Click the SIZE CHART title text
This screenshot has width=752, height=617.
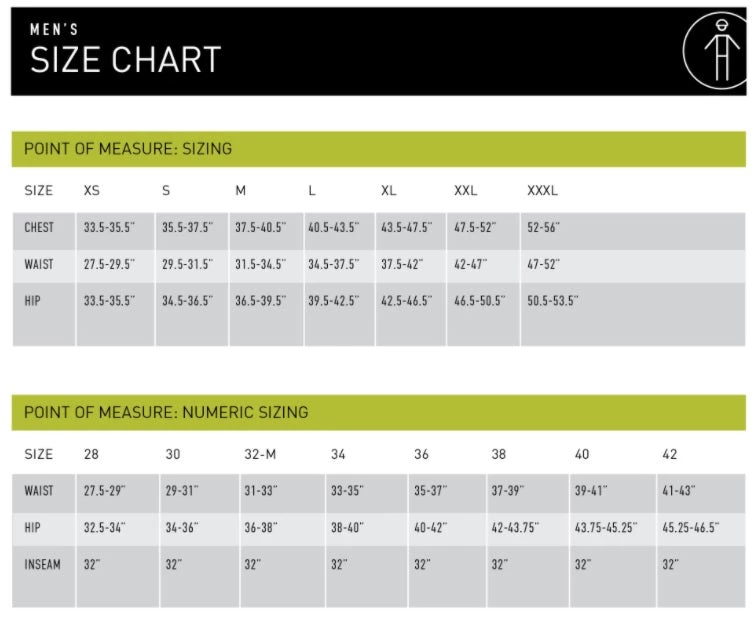[x=125, y=60]
